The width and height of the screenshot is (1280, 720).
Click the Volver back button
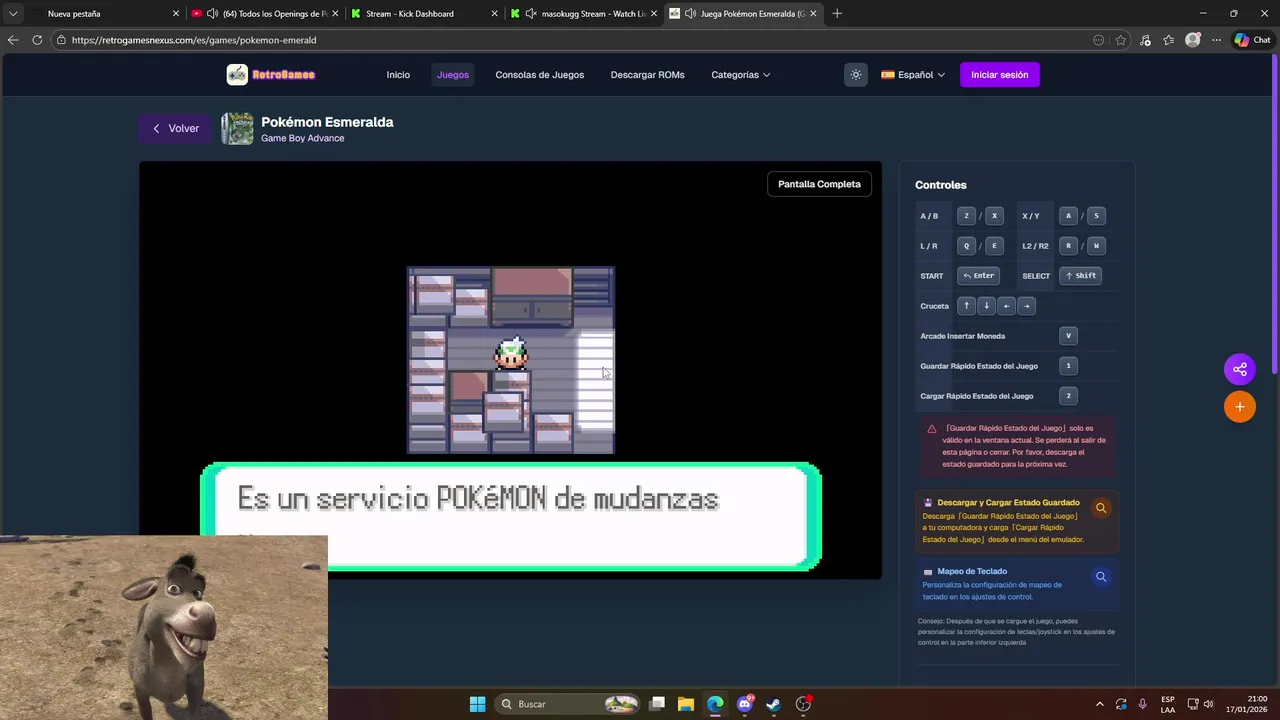(x=176, y=129)
